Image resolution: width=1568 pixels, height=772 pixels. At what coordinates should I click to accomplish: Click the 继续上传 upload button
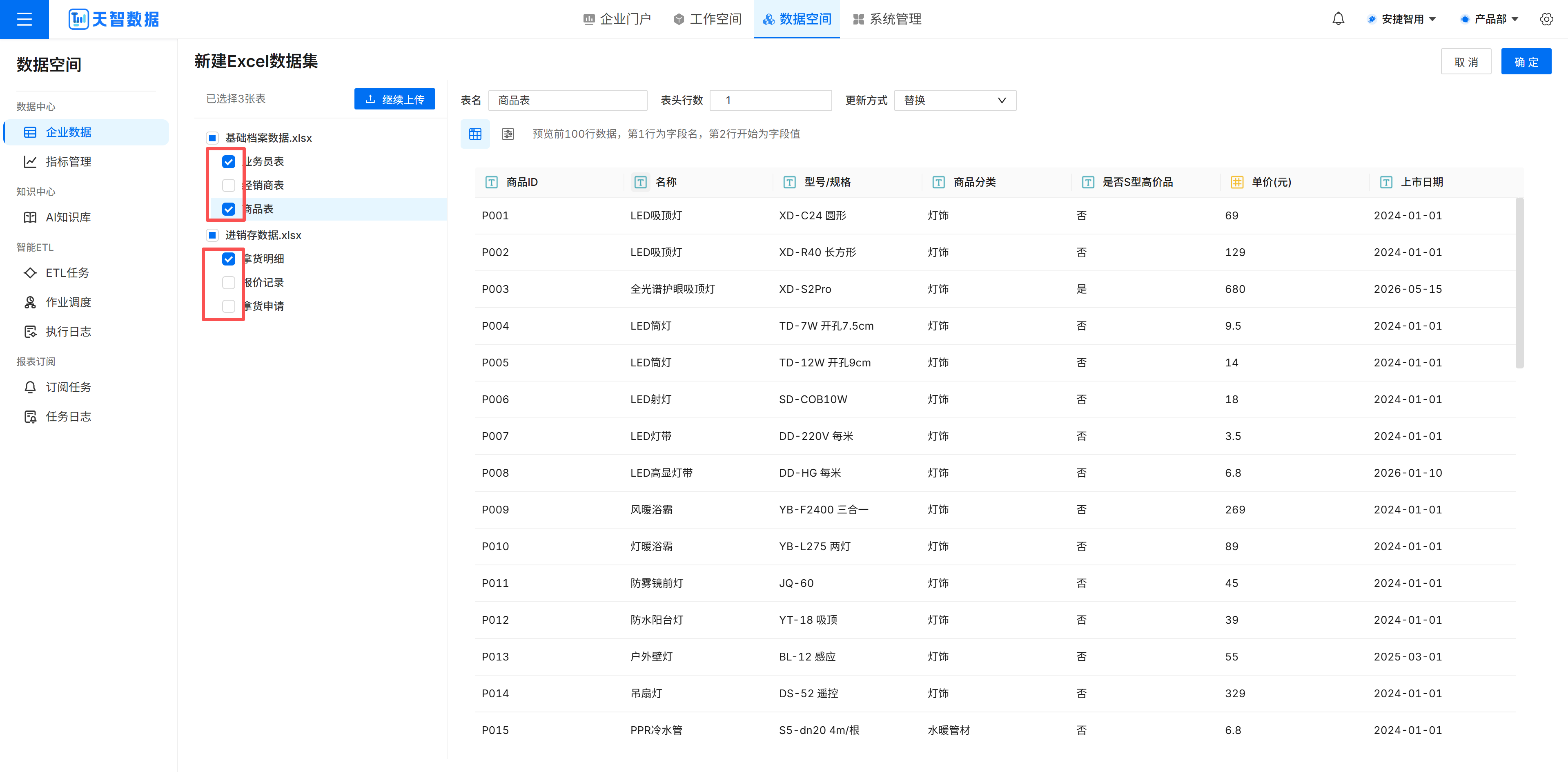394,99
